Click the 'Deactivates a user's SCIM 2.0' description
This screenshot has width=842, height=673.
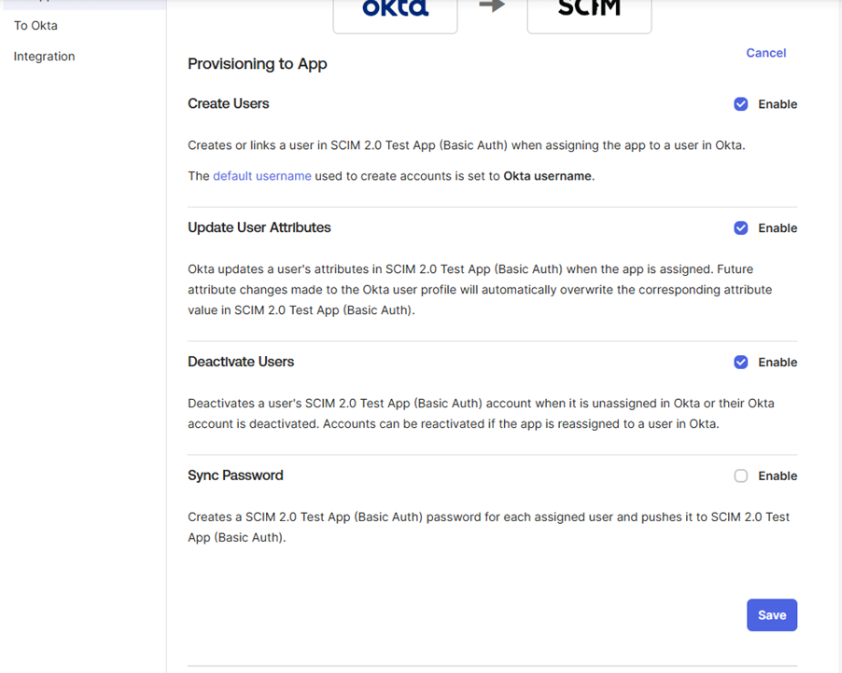[x=481, y=414]
